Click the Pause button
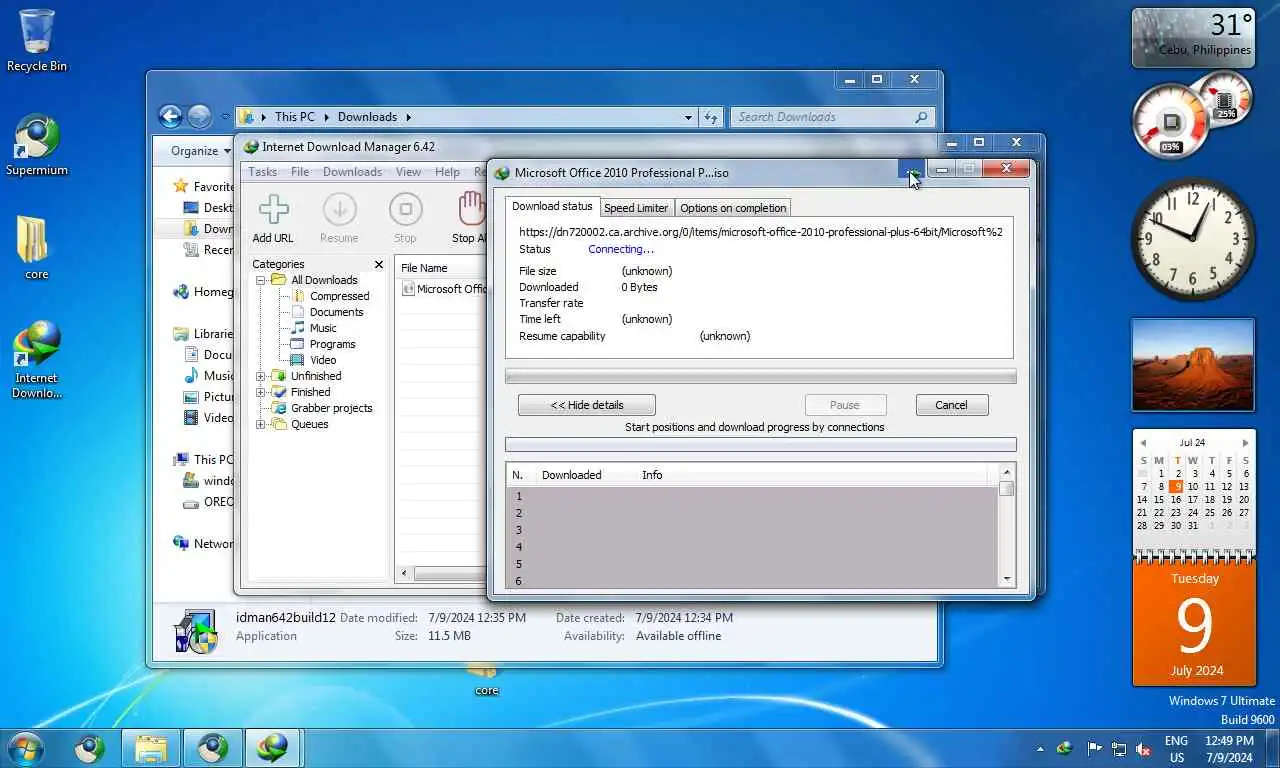This screenshot has width=1280, height=768. 845,405
